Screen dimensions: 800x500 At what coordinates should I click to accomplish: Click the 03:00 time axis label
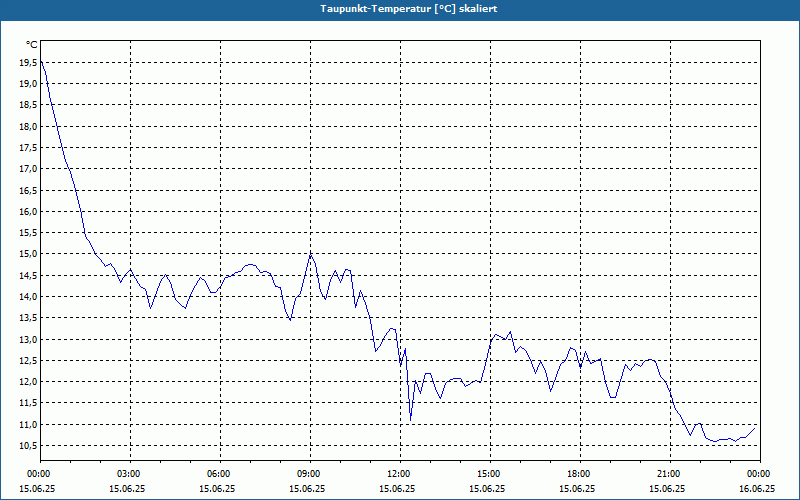131,474
